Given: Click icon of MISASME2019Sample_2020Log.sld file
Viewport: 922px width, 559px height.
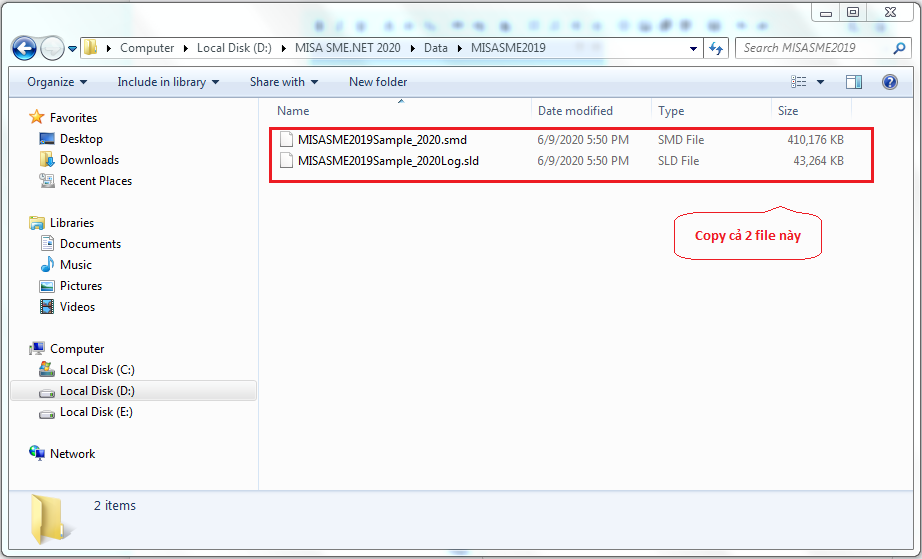Looking at the screenshot, I should tap(286, 160).
